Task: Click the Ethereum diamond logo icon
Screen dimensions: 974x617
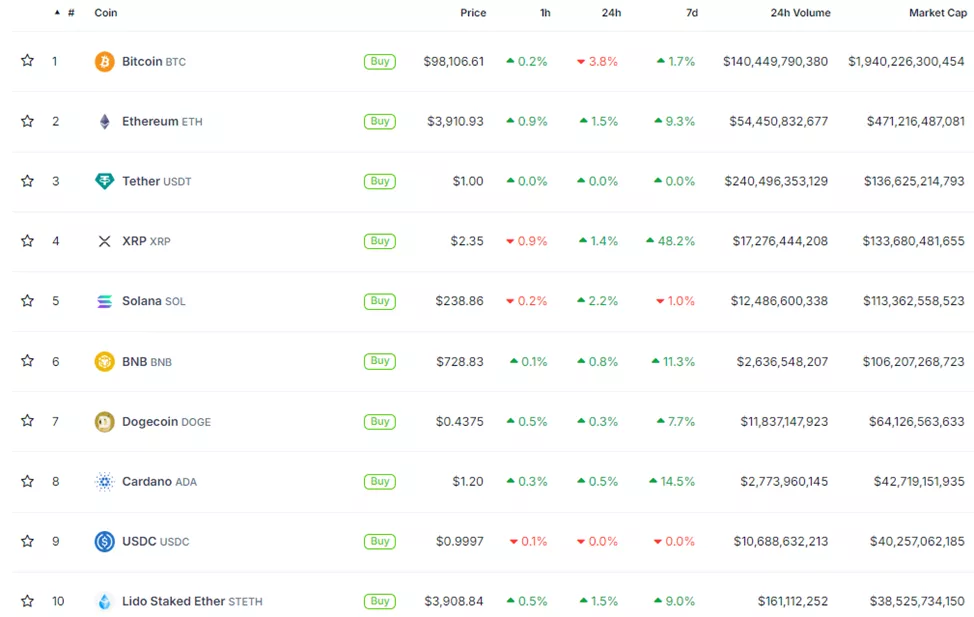Action: [104, 122]
